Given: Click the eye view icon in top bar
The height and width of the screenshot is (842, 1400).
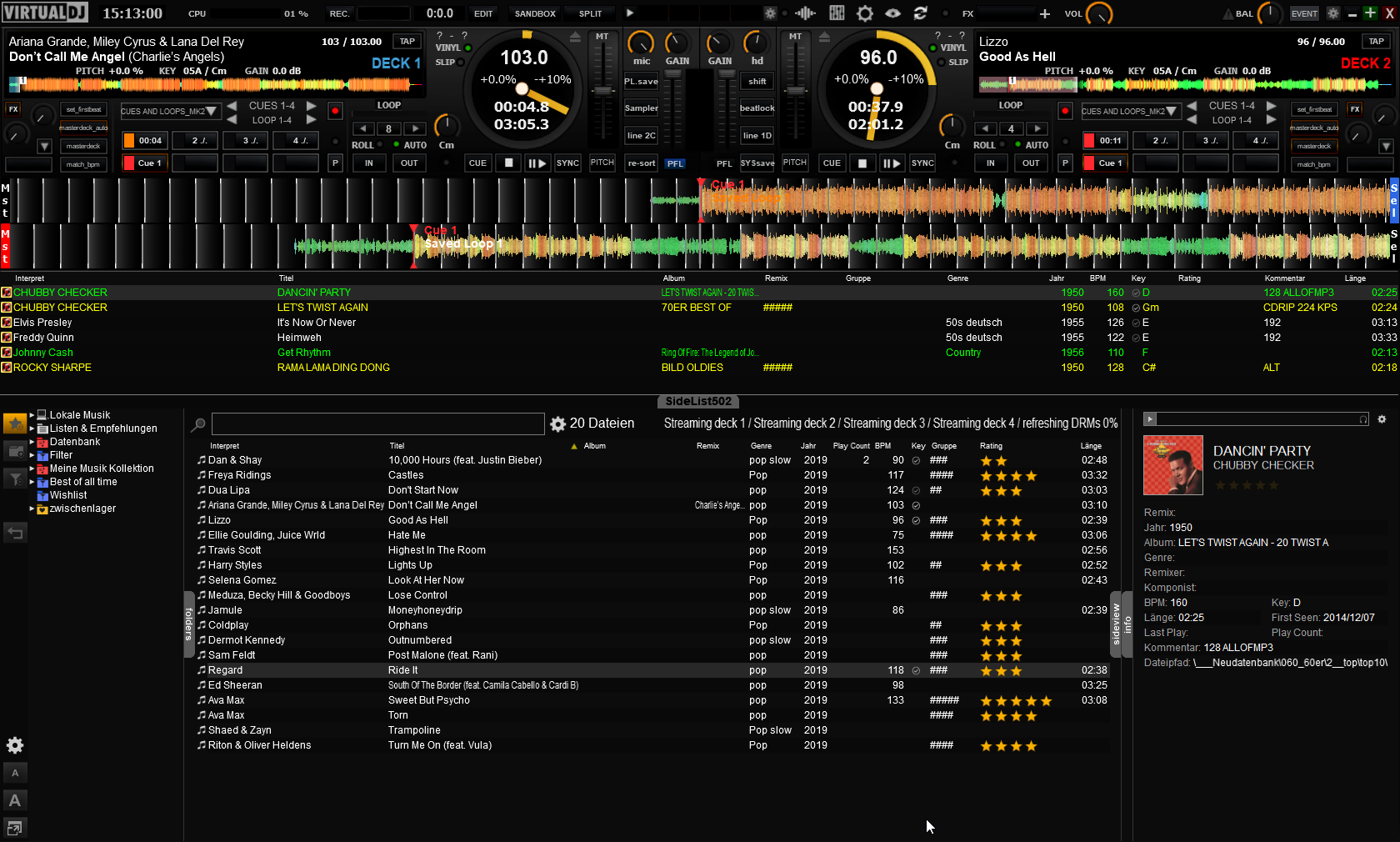Looking at the screenshot, I should click(892, 13).
